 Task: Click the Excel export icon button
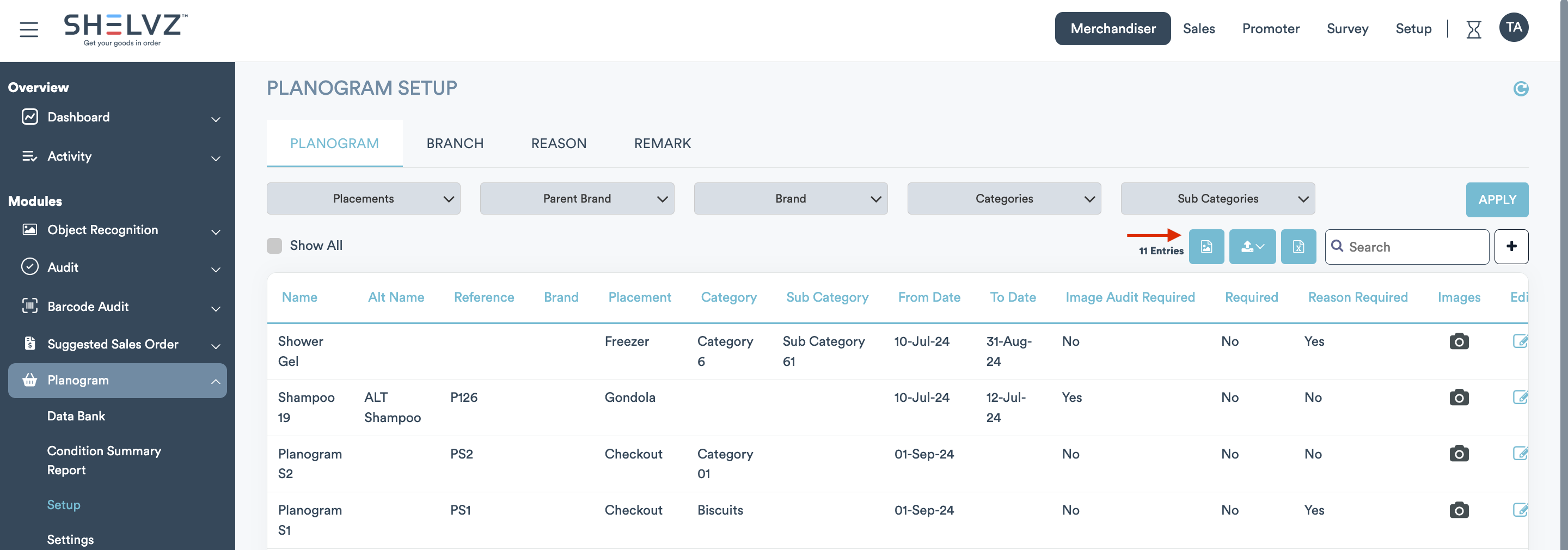click(x=1298, y=247)
